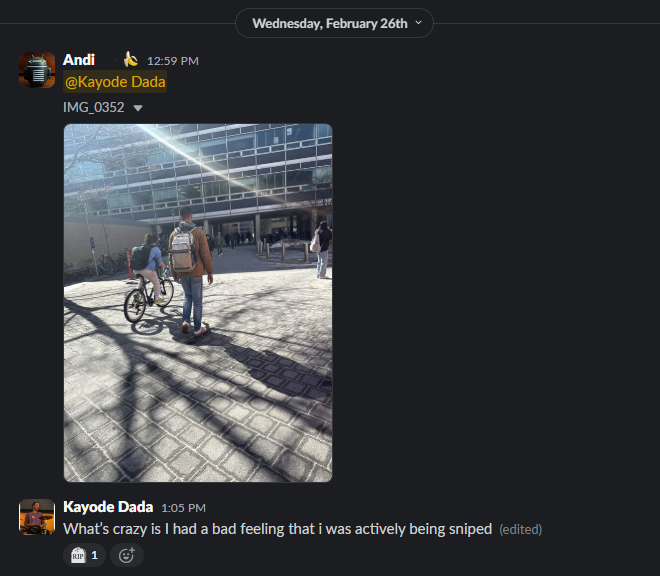Image resolution: width=660 pixels, height=576 pixels.
Task: Click the chevron in the date divider
Action: pyautogui.click(x=418, y=23)
